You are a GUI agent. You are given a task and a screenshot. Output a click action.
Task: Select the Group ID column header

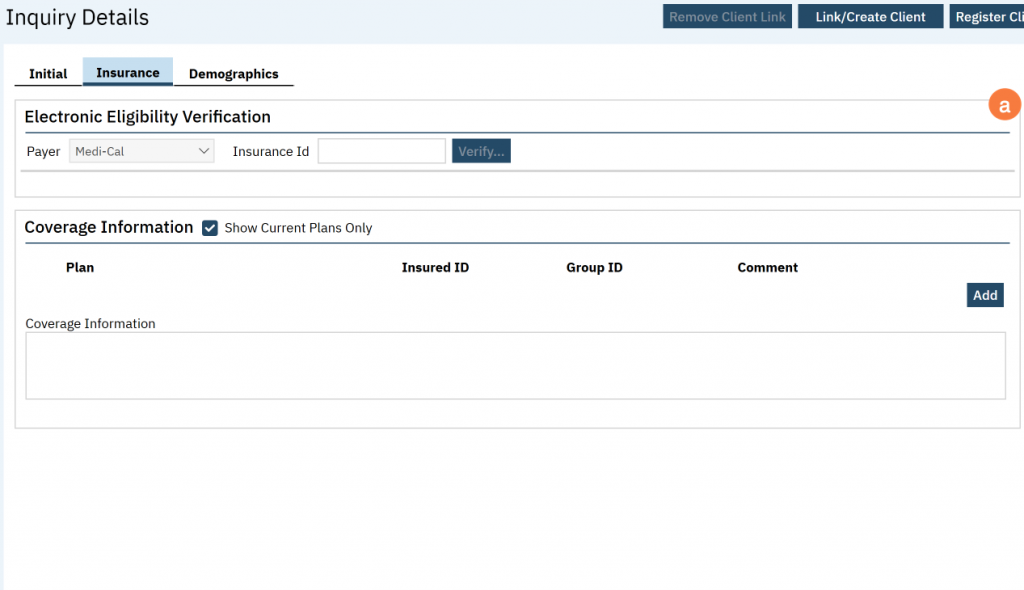pos(594,268)
